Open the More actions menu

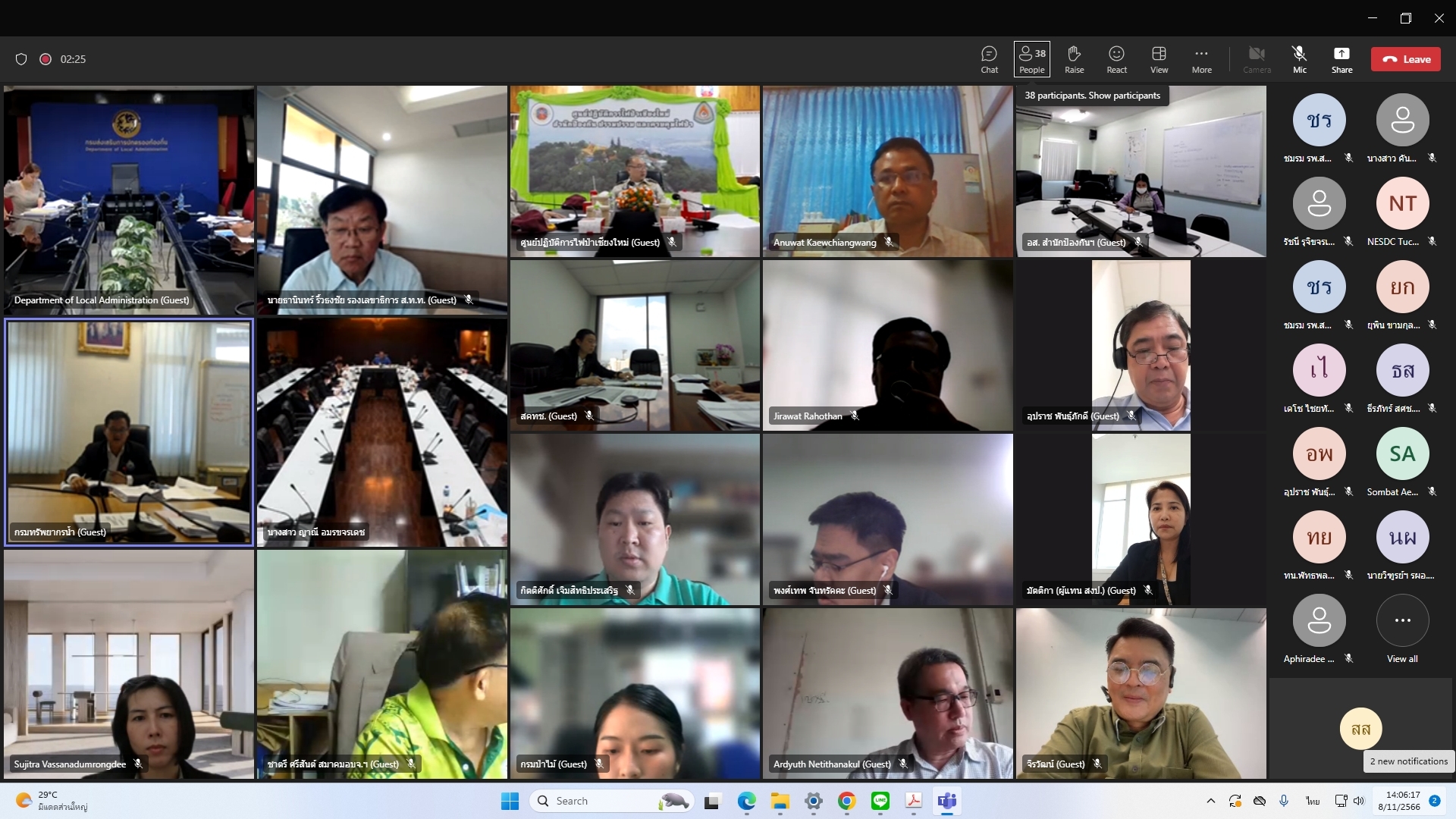coord(1201,59)
